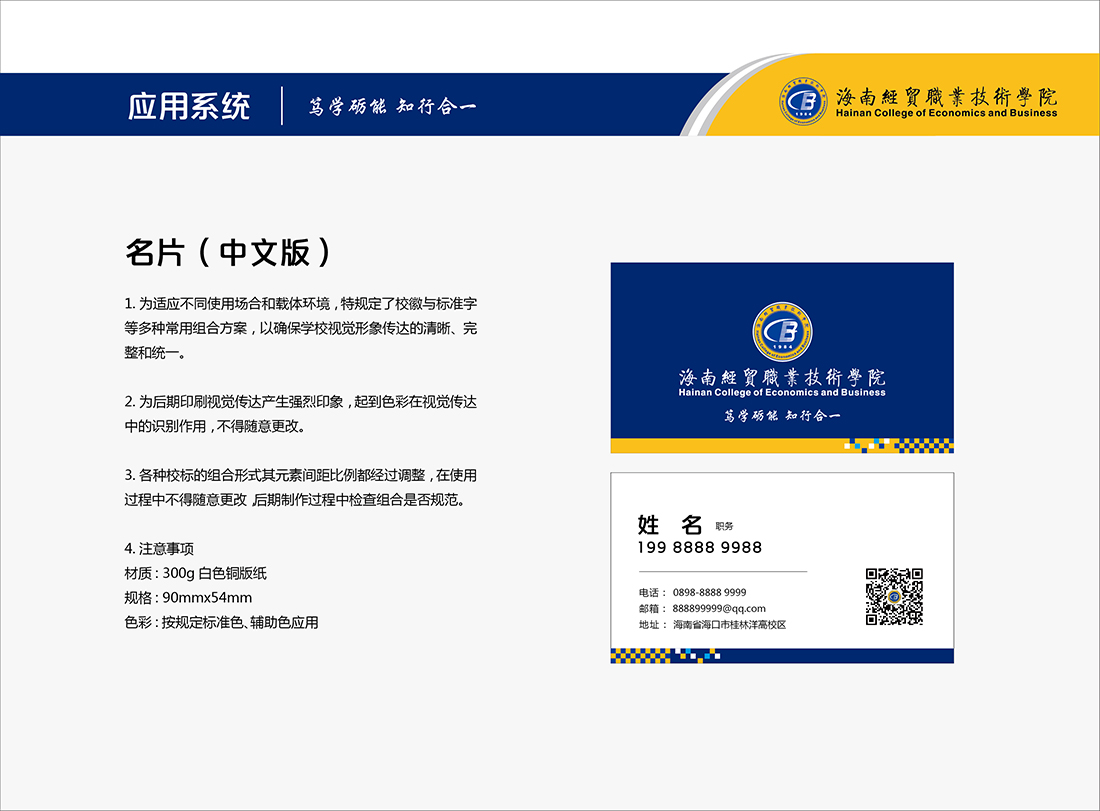Click the checkered pattern on the blue card

click(x=898, y=445)
